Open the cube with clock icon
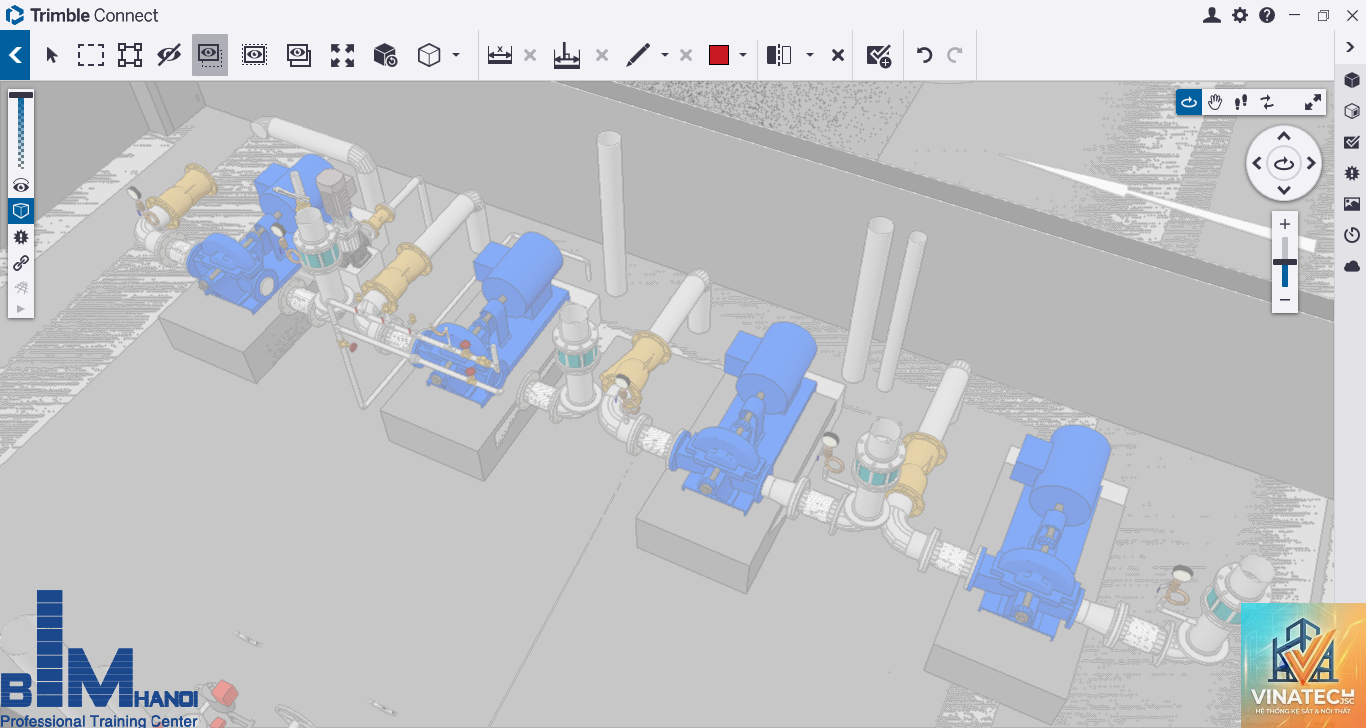 coord(385,56)
